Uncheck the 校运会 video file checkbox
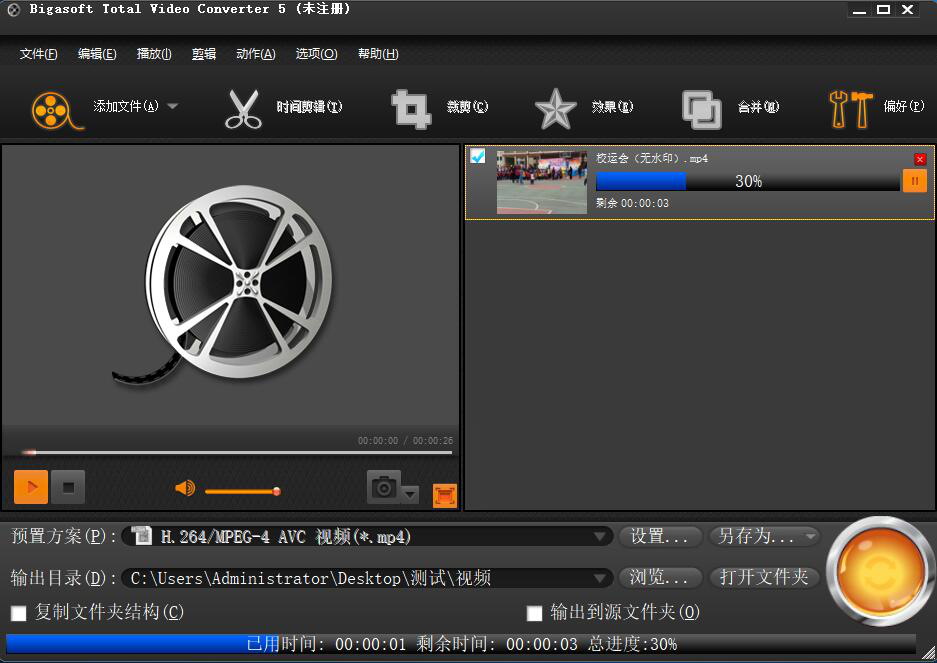 coord(478,156)
